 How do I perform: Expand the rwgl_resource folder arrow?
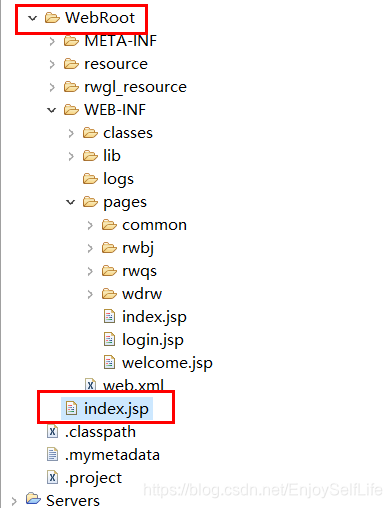click(52, 87)
